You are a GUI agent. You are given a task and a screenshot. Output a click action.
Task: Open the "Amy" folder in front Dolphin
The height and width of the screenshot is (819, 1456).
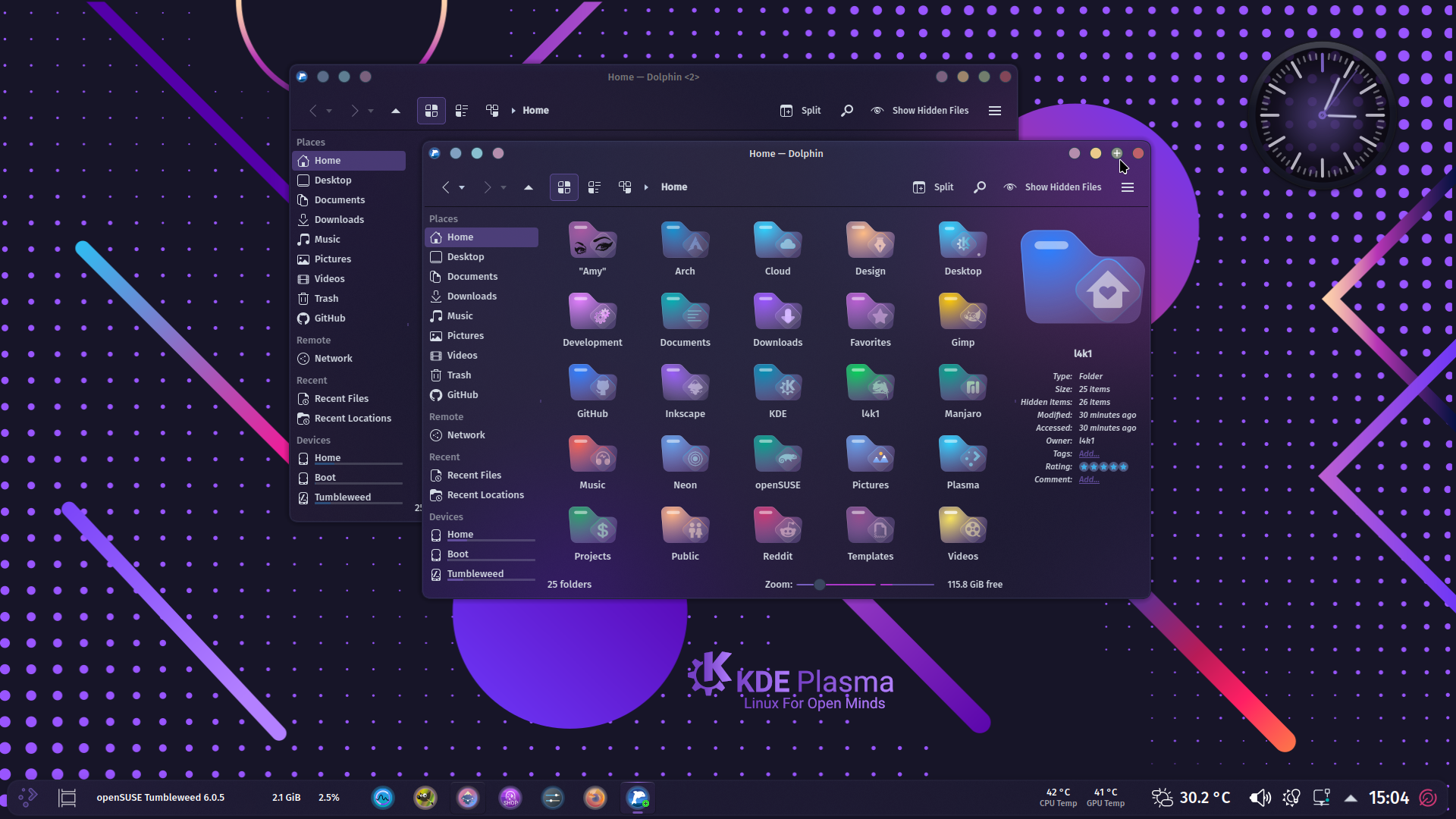click(592, 241)
